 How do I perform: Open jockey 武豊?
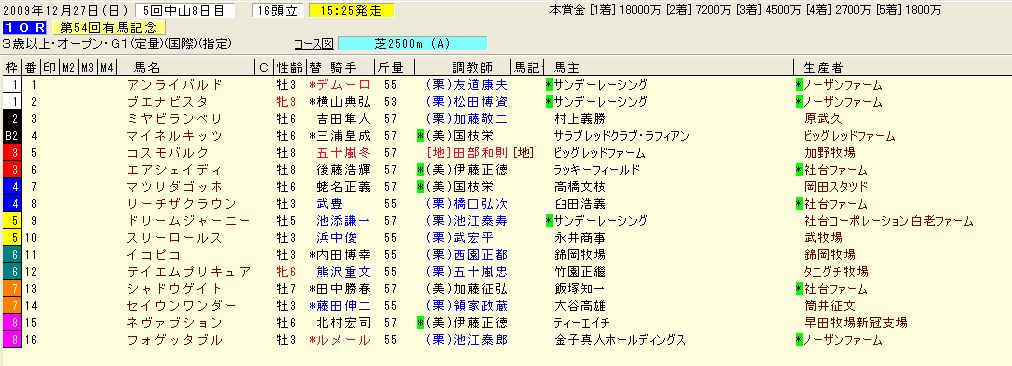[x=330, y=203]
